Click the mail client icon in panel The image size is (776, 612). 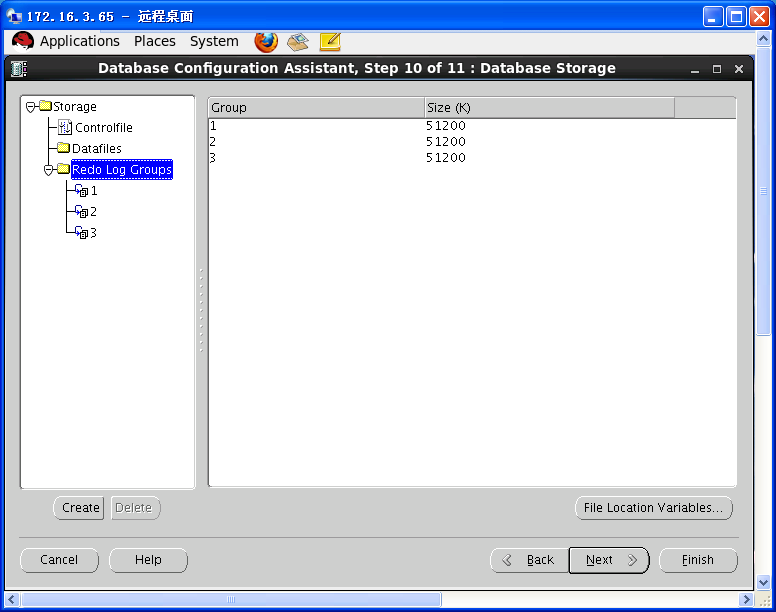298,41
